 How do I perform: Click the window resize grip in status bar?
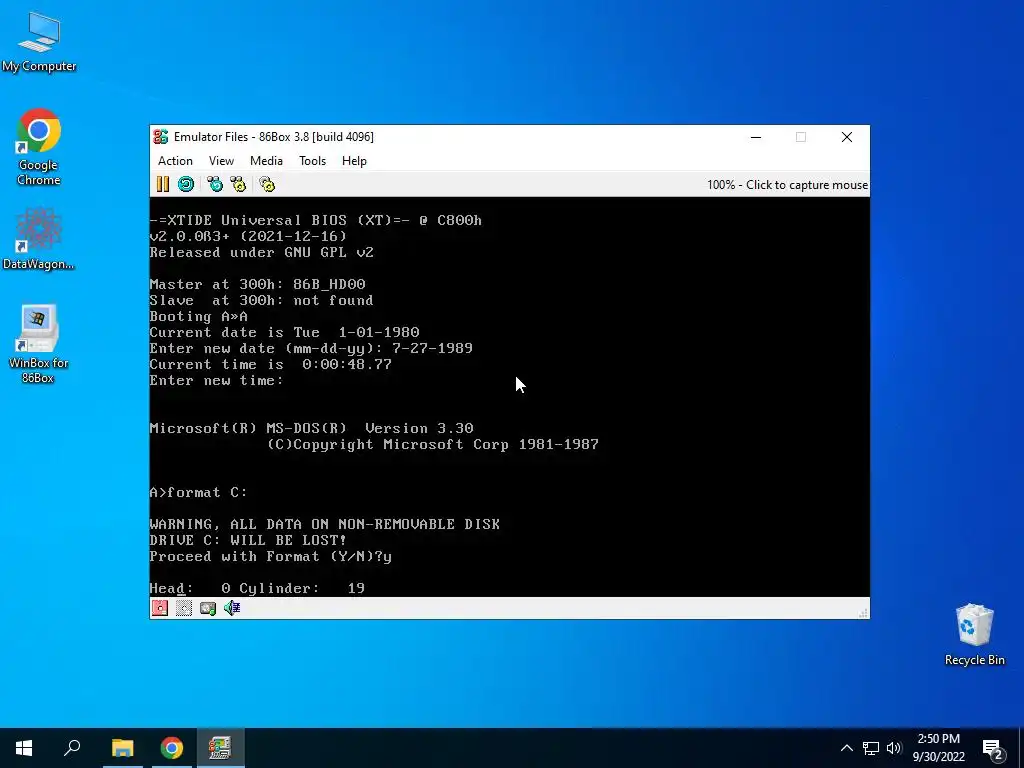coord(863,613)
